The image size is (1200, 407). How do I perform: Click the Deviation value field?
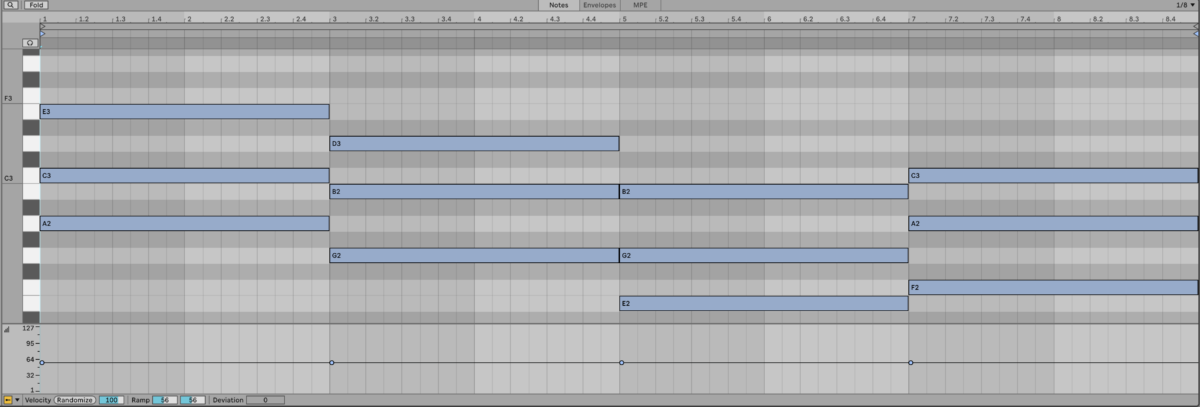point(265,400)
